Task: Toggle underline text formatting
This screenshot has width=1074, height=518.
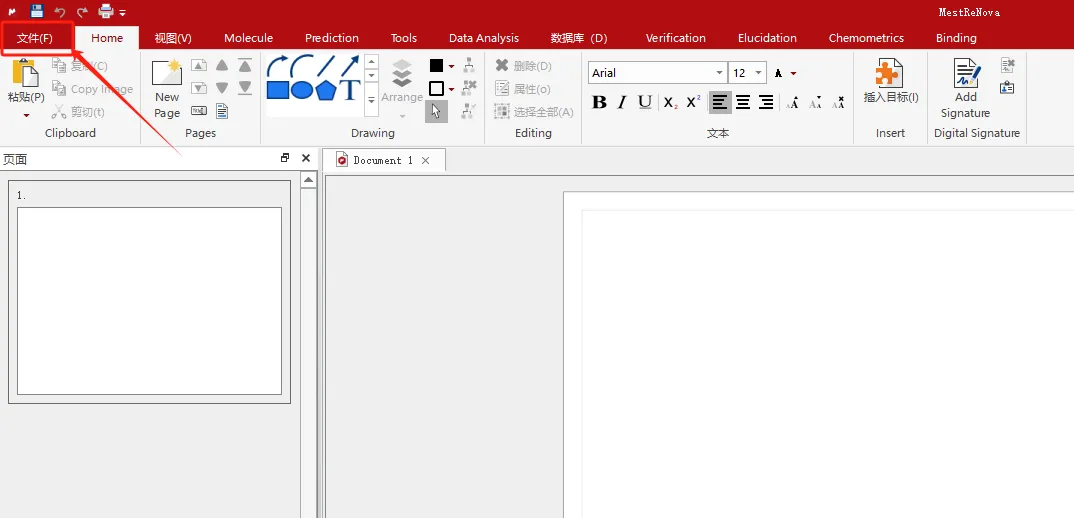Action: click(645, 102)
